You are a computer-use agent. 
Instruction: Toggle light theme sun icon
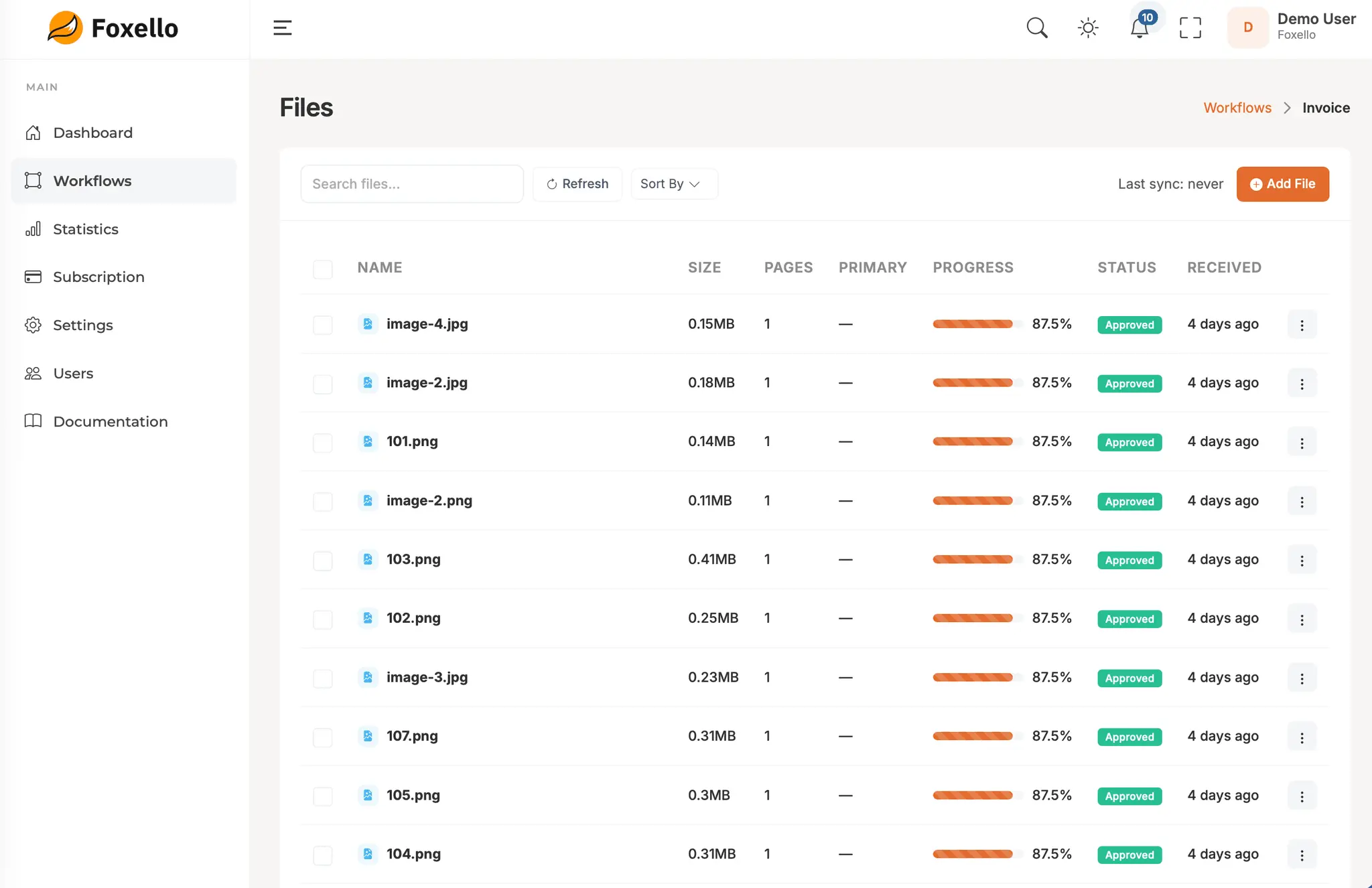point(1088,28)
